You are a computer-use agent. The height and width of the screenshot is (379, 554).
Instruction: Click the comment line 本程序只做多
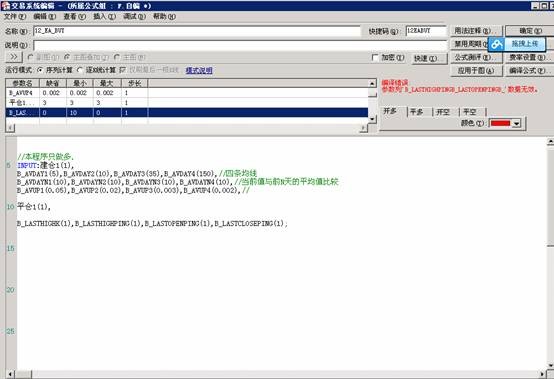46,156
